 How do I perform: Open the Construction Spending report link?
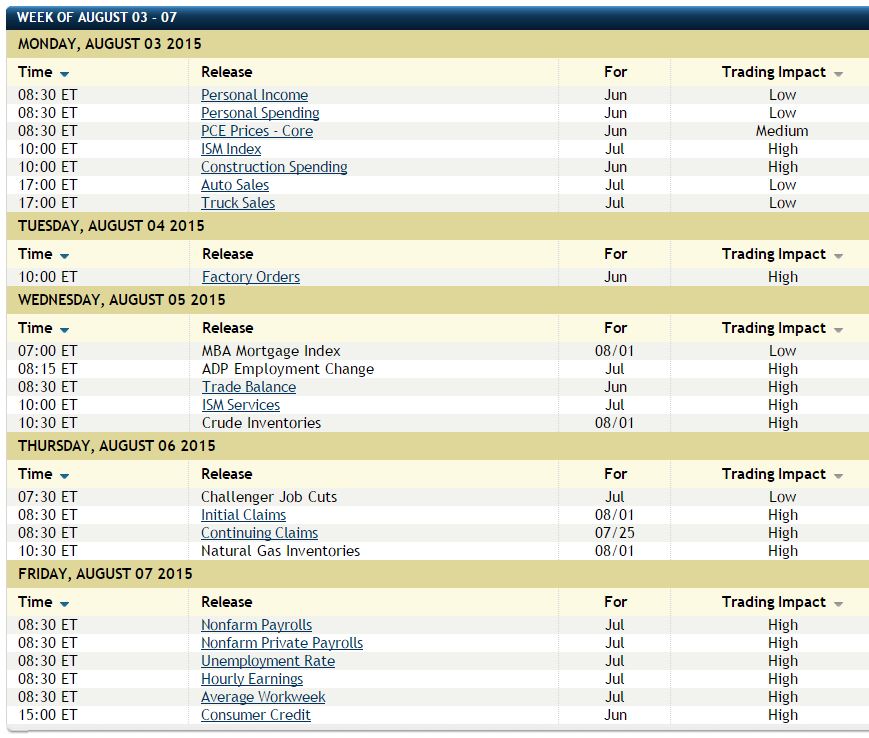pyautogui.click(x=274, y=167)
